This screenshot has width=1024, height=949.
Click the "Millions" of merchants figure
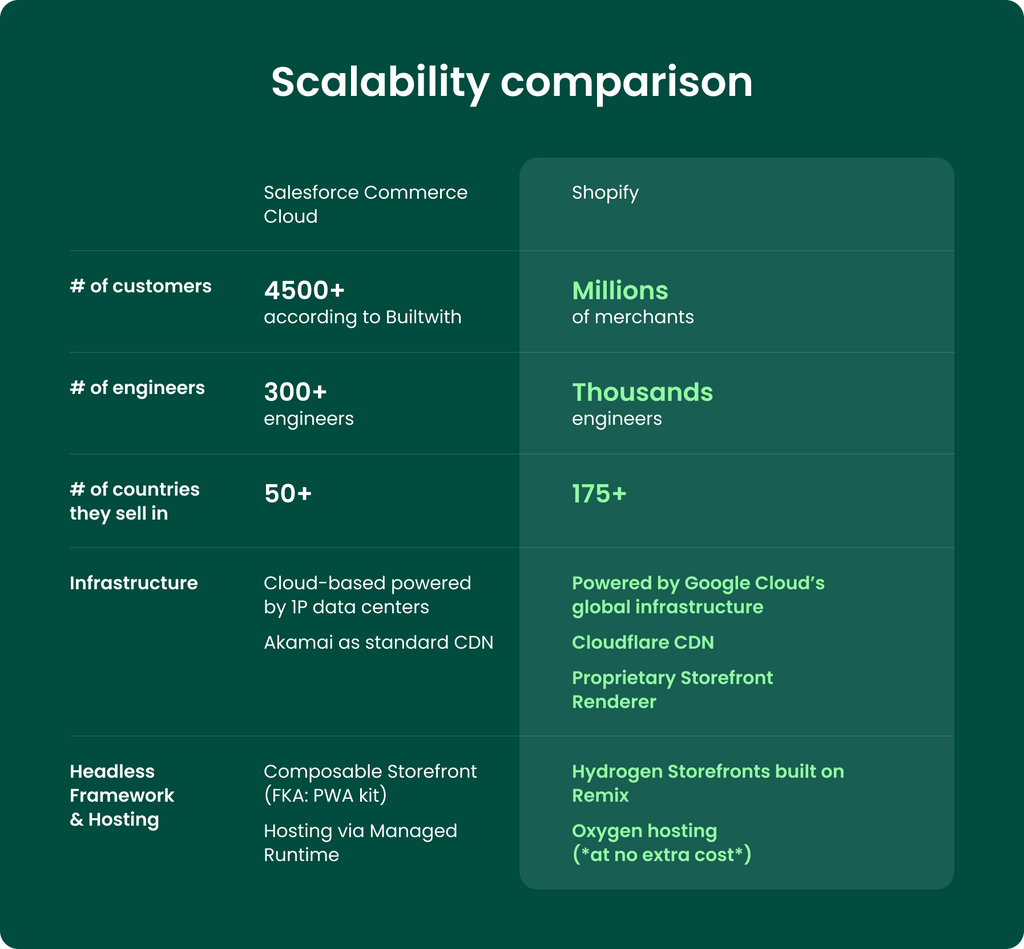pyautogui.click(x=620, y=291)
